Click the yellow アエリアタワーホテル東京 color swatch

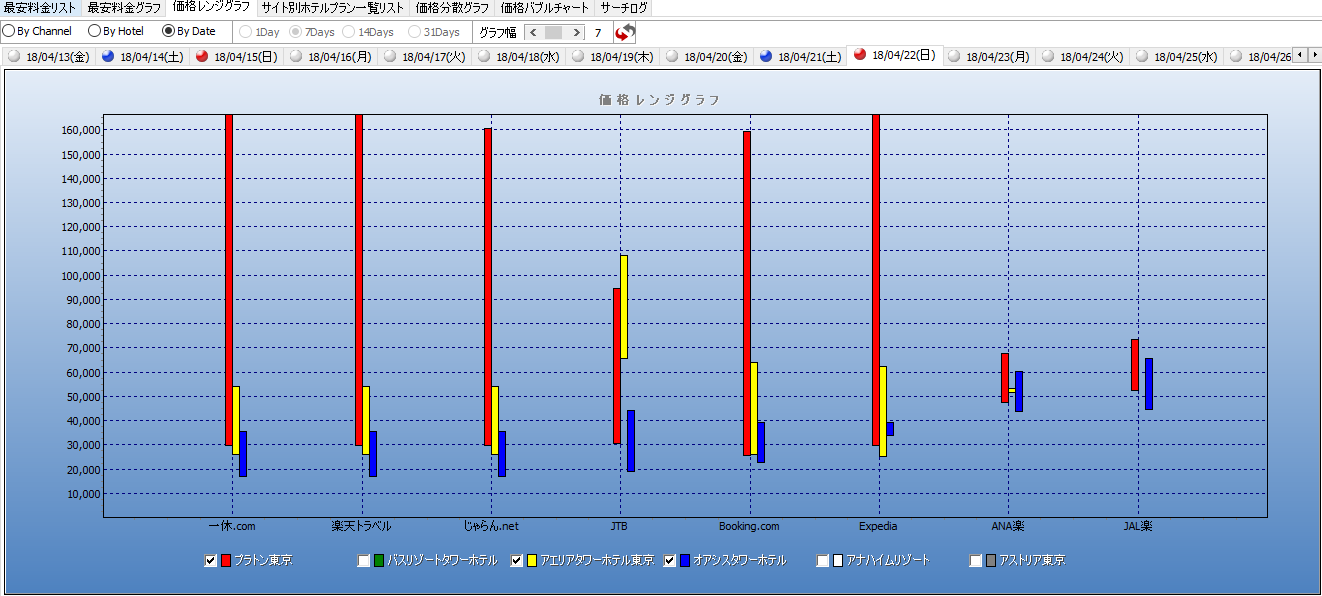(x=532, y=561)
